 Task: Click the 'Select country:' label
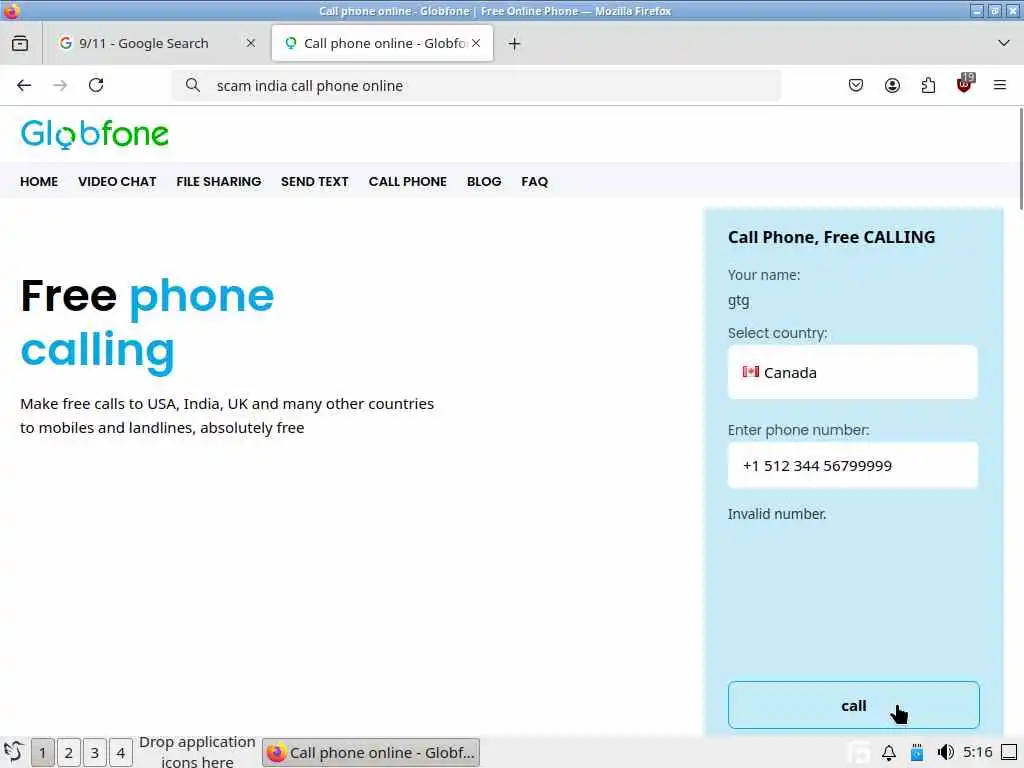click(777, 333)
